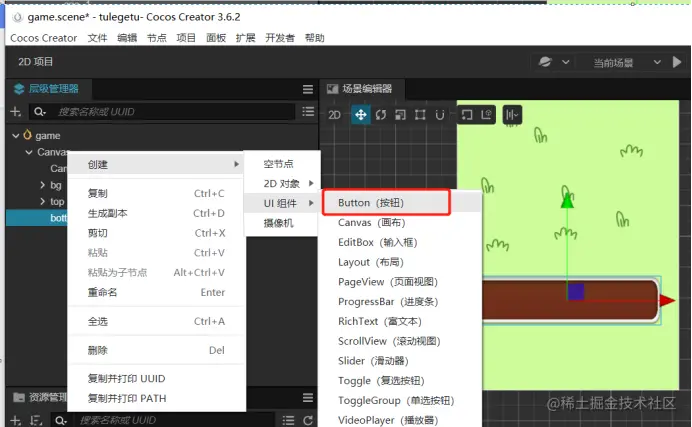Create Button (按钮) component

click(401, 203)
